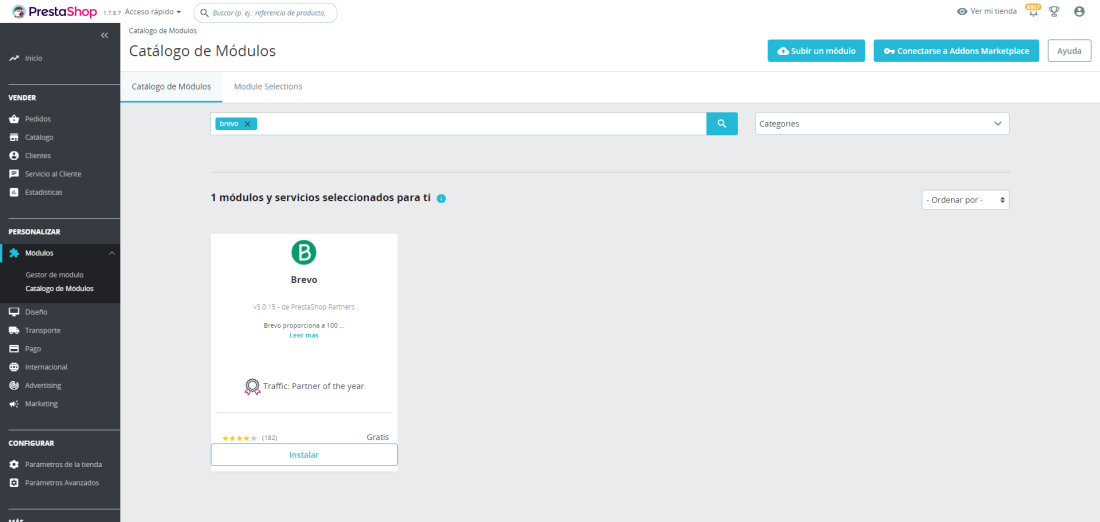Click the Internacional globe icon
This screenshot has width=1100, height=522.
14,367
